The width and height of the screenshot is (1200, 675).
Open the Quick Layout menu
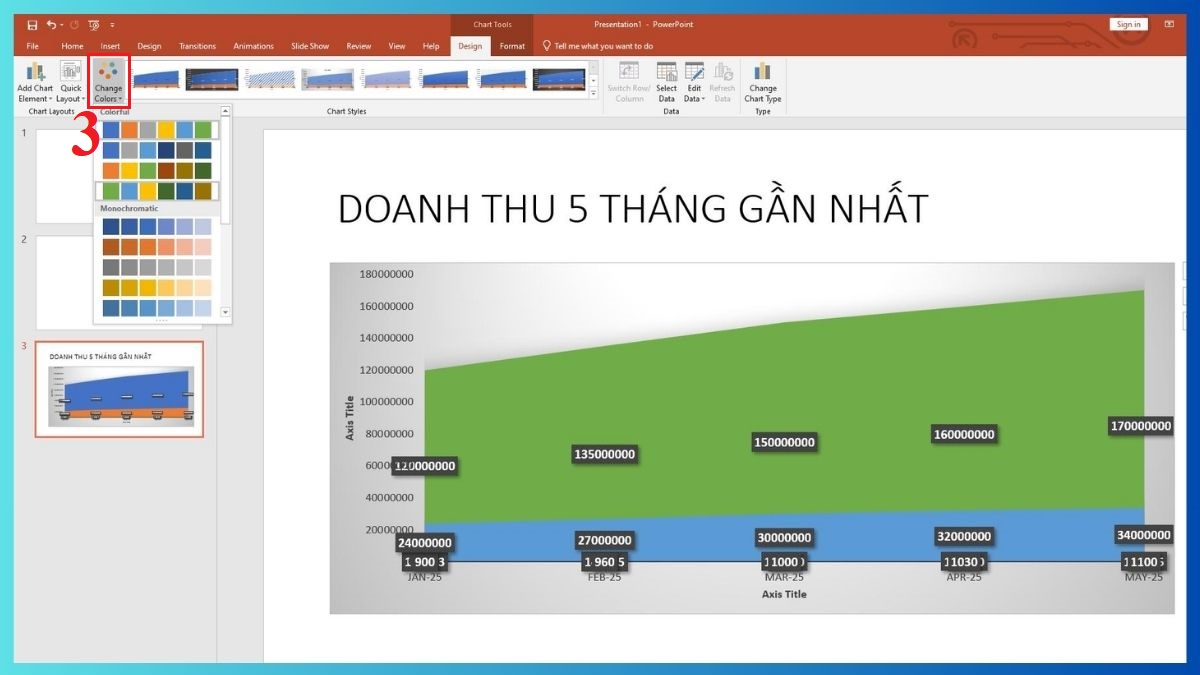(x=69, y=80)
